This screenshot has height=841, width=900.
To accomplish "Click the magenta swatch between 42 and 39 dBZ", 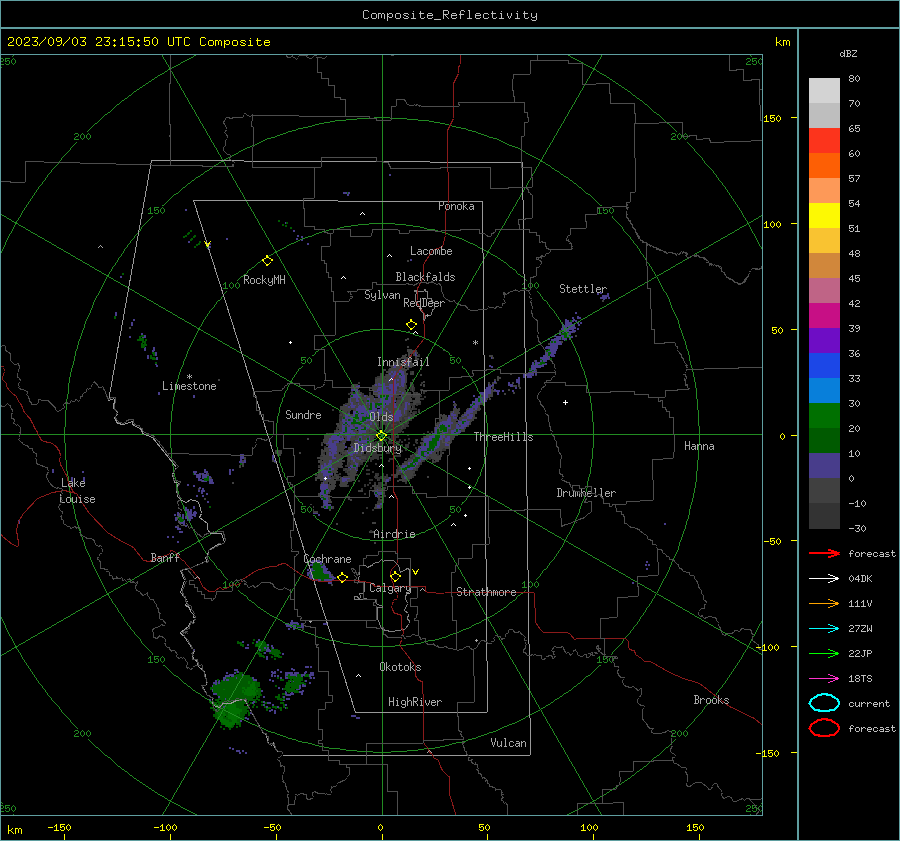I will tap(824, 315).
